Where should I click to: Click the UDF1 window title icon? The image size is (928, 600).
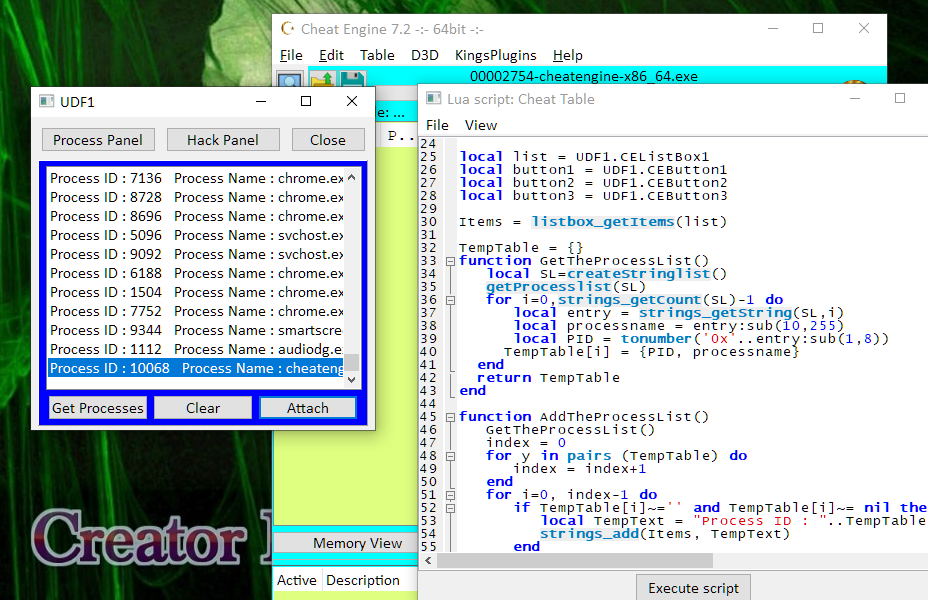pos(46,101)
